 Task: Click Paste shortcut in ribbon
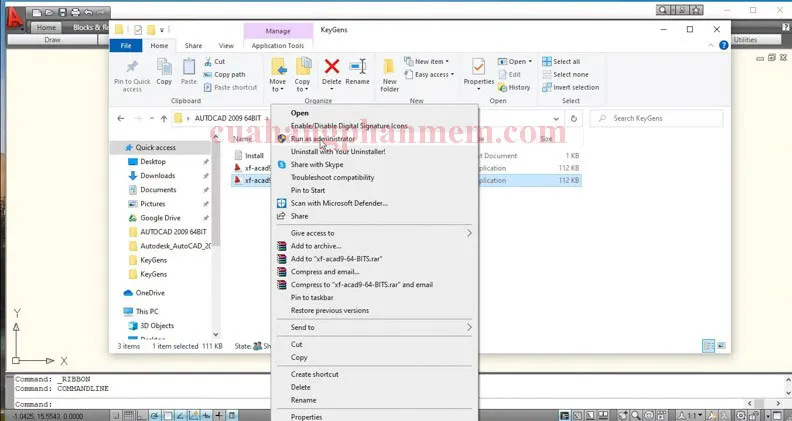pos(230,87)
